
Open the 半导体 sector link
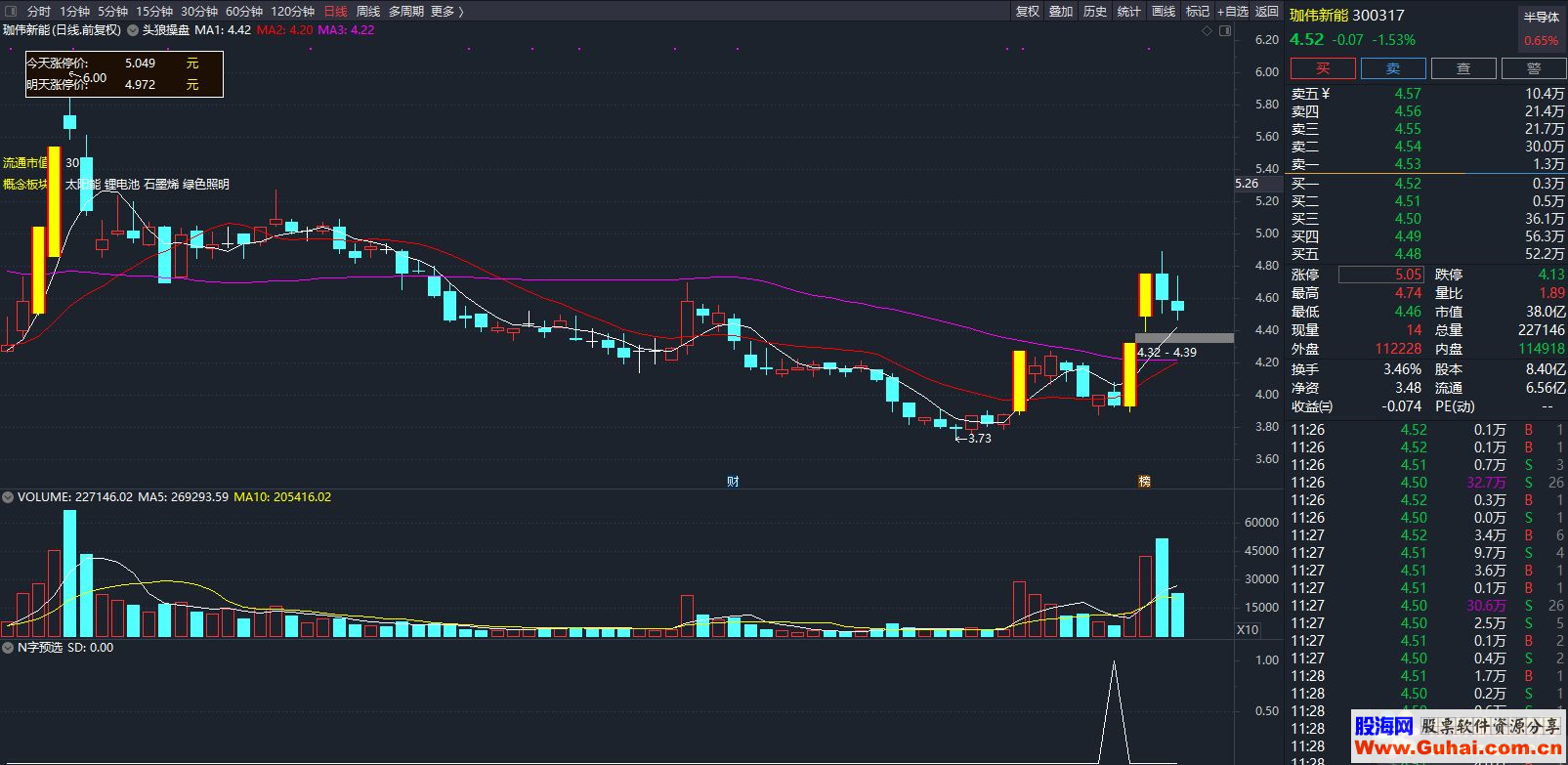1542,17
